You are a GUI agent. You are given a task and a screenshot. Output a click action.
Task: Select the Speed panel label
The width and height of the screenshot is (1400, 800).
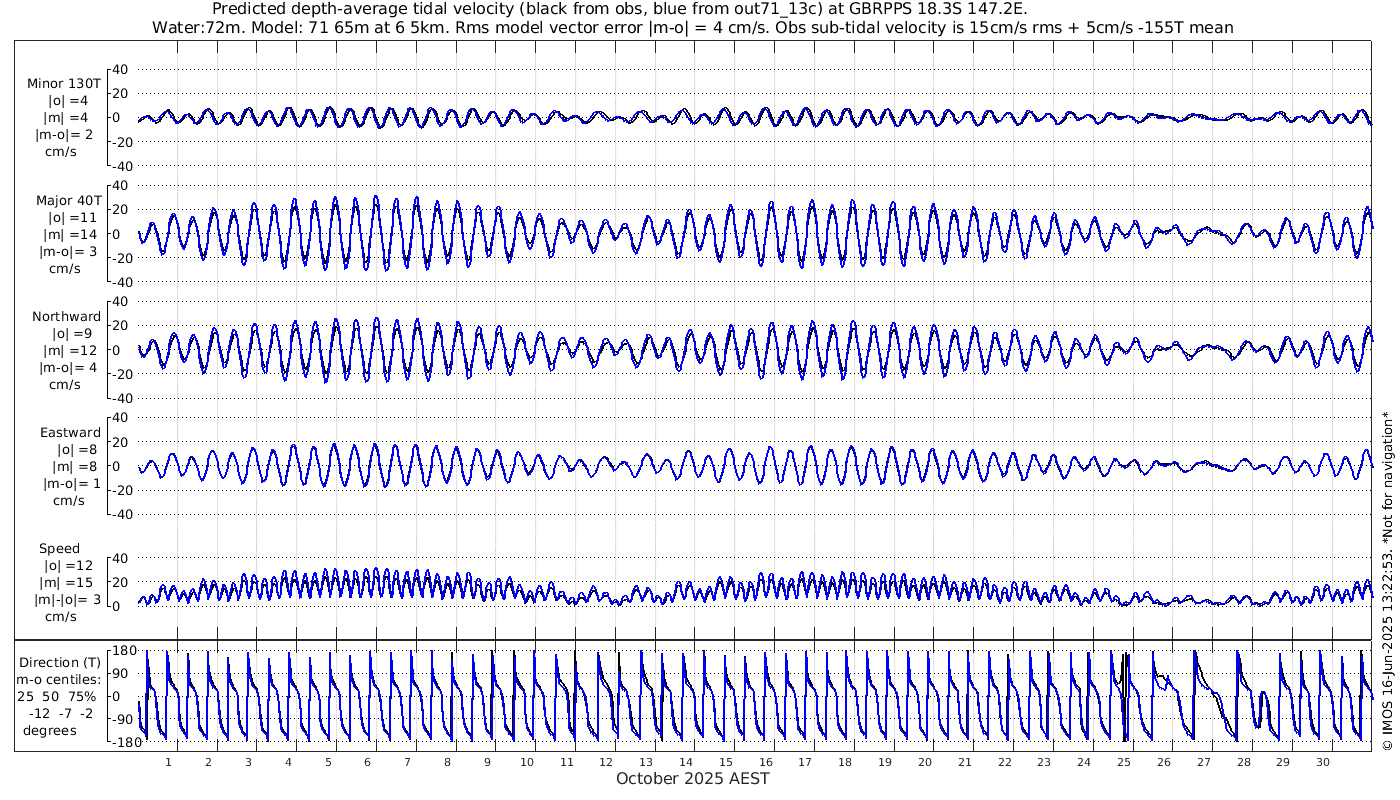(x=60, y=549)
